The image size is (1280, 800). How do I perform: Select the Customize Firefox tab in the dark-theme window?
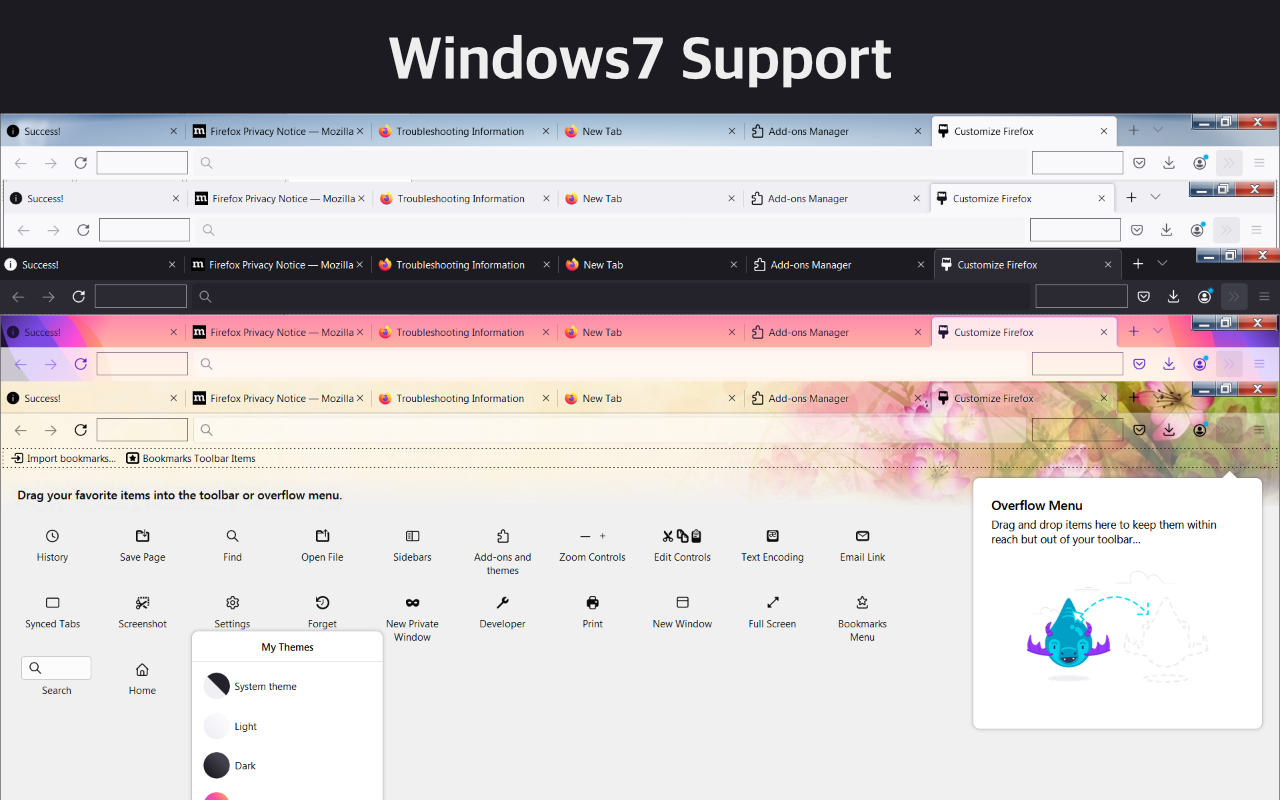click(x=1028, y=265)
